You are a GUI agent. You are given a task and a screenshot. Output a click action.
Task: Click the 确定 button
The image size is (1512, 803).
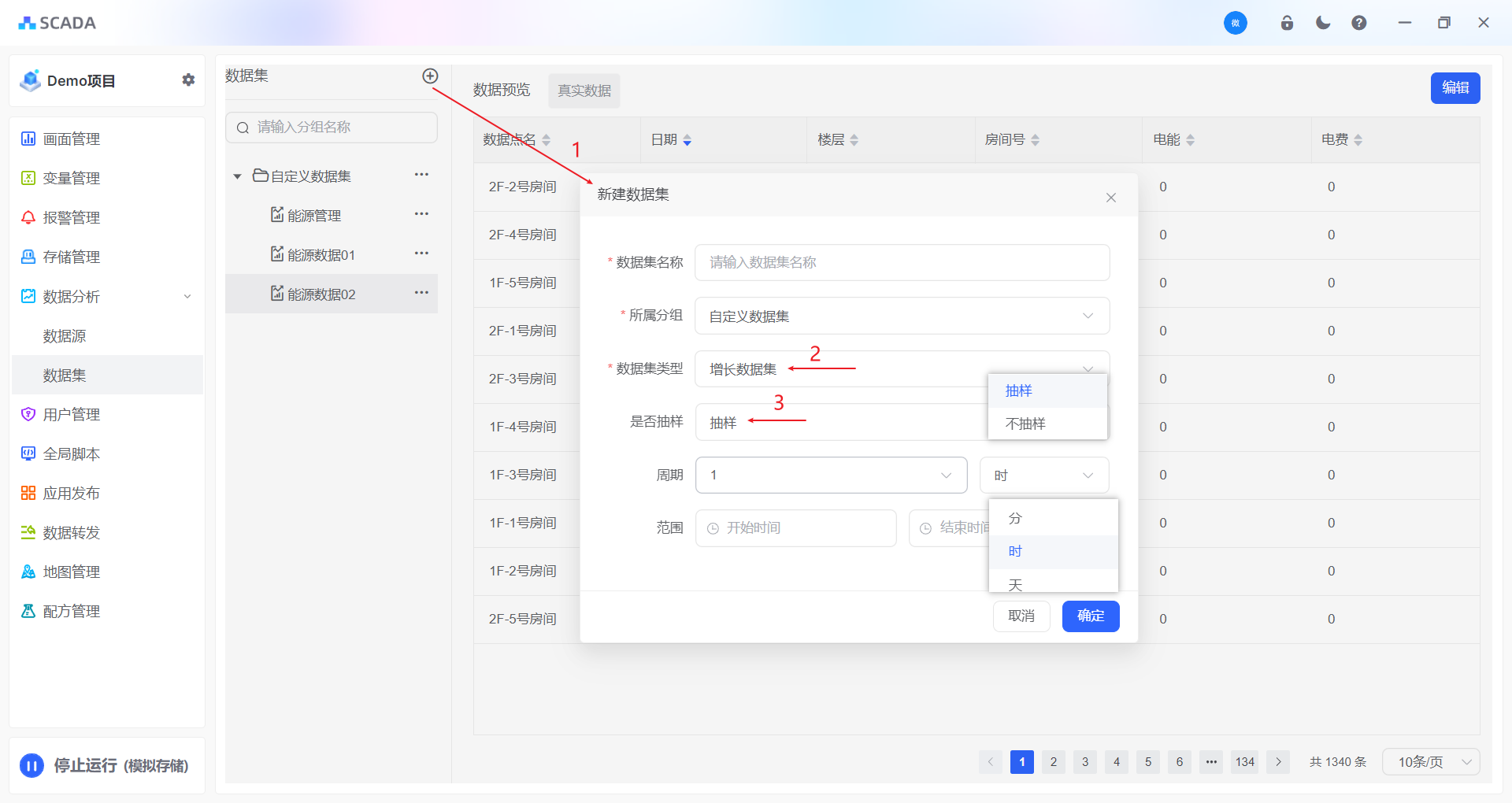1090,616
